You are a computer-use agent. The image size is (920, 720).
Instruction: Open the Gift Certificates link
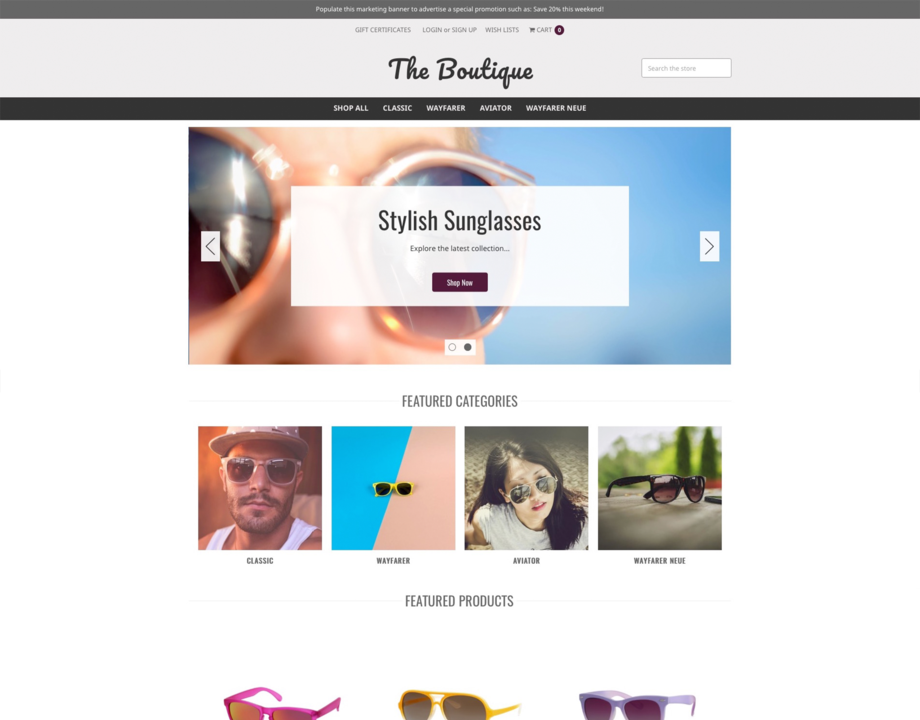tap(383, 30)
